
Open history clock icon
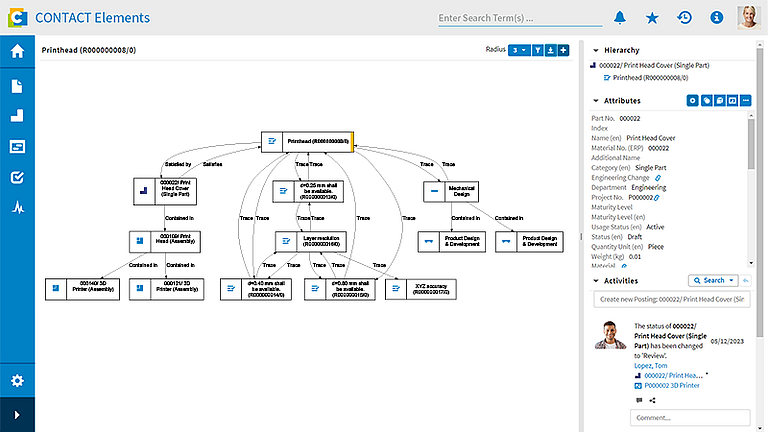tap(684, 18)
